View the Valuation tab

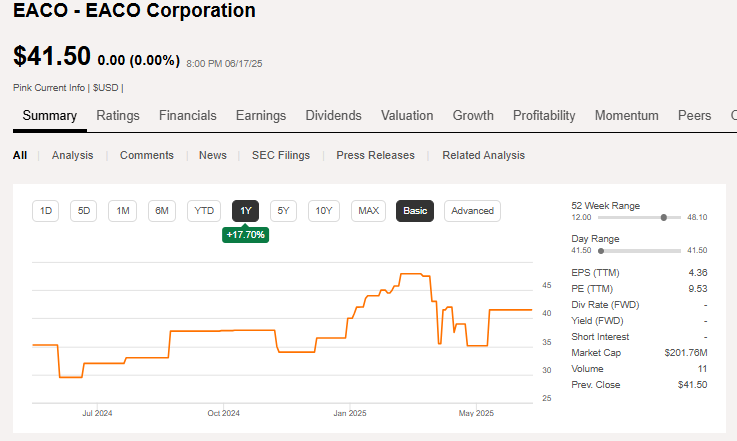click(x=407, y=116)
